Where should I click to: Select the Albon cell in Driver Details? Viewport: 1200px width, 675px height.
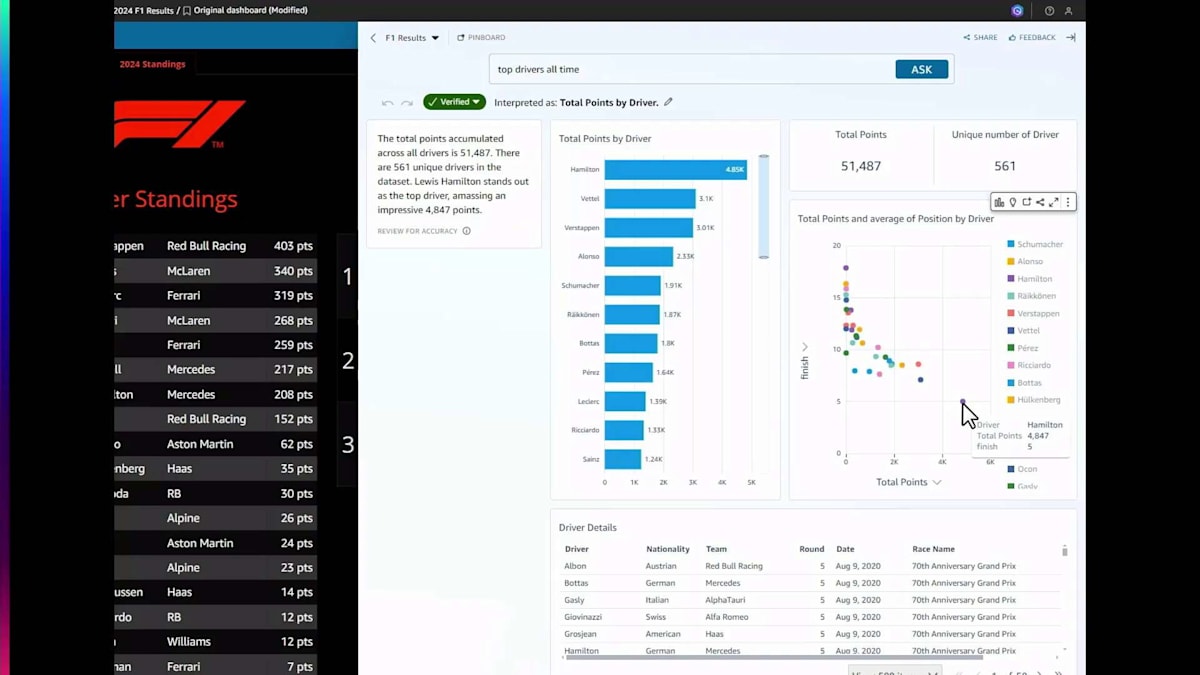click(x=575, y=566)
